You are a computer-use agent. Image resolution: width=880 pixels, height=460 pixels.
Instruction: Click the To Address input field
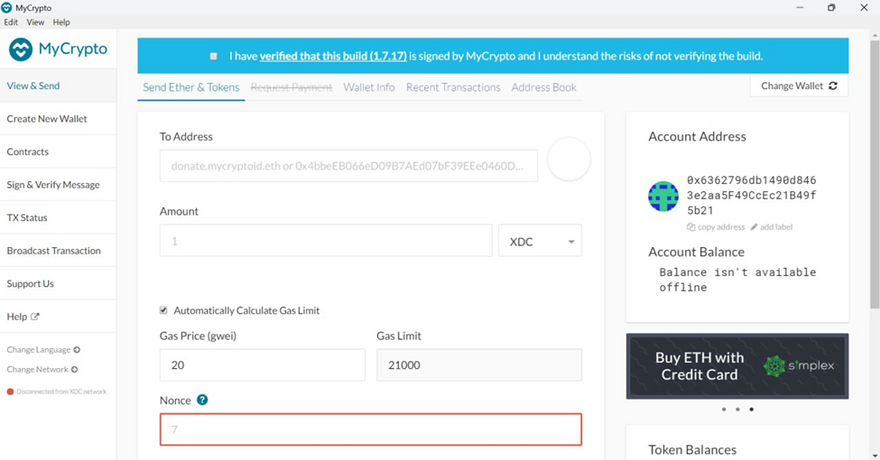(348, 166)
